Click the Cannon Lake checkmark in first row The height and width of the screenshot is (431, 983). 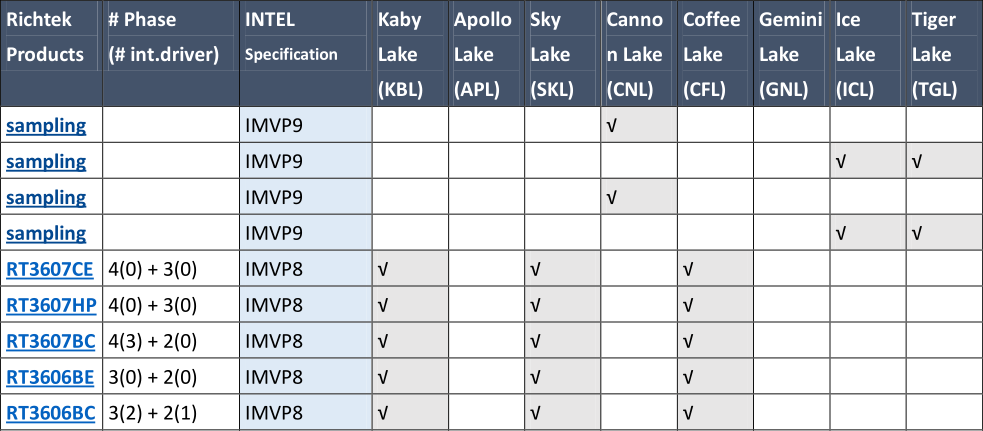coord(639,126)
